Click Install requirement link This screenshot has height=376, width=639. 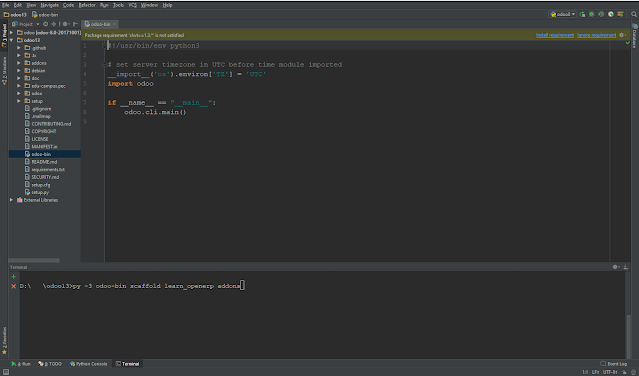click(555, 35)
